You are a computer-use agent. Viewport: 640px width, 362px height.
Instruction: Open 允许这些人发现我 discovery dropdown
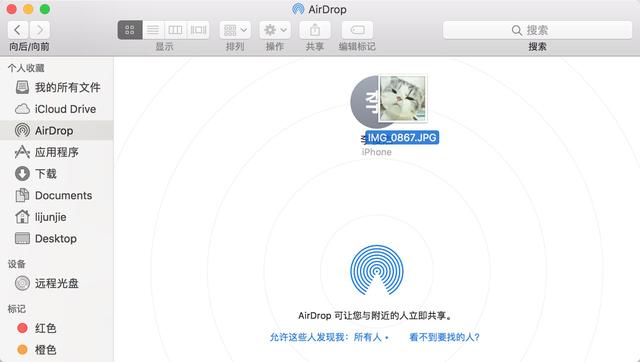[x=329, y=337]
